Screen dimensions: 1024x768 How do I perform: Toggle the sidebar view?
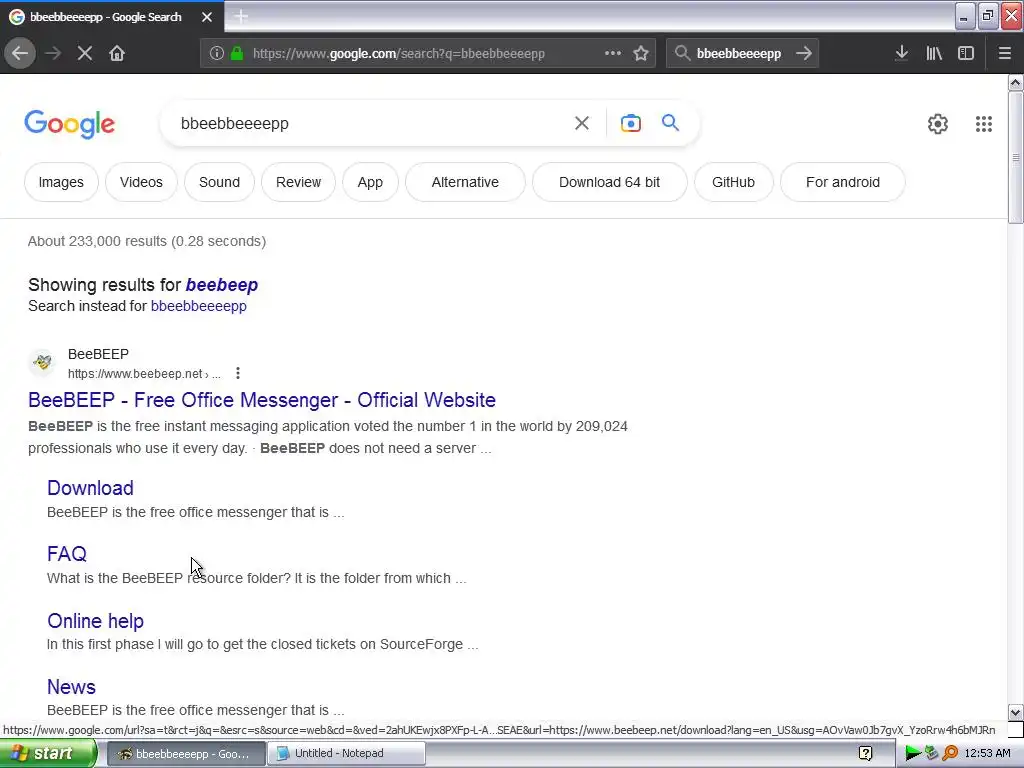pyautogui.click(x=966, y=54)
